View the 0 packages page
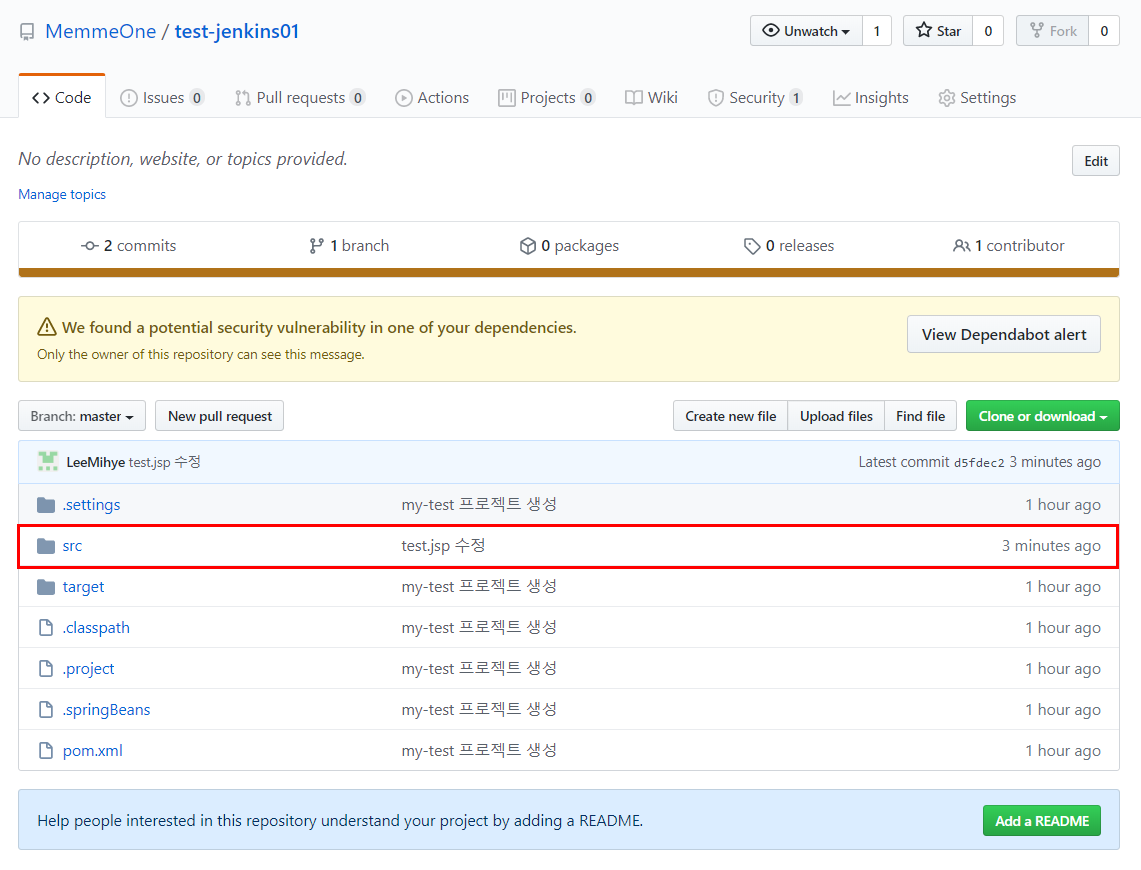The width and height of the screenshot is (1141, 870). 569,246
